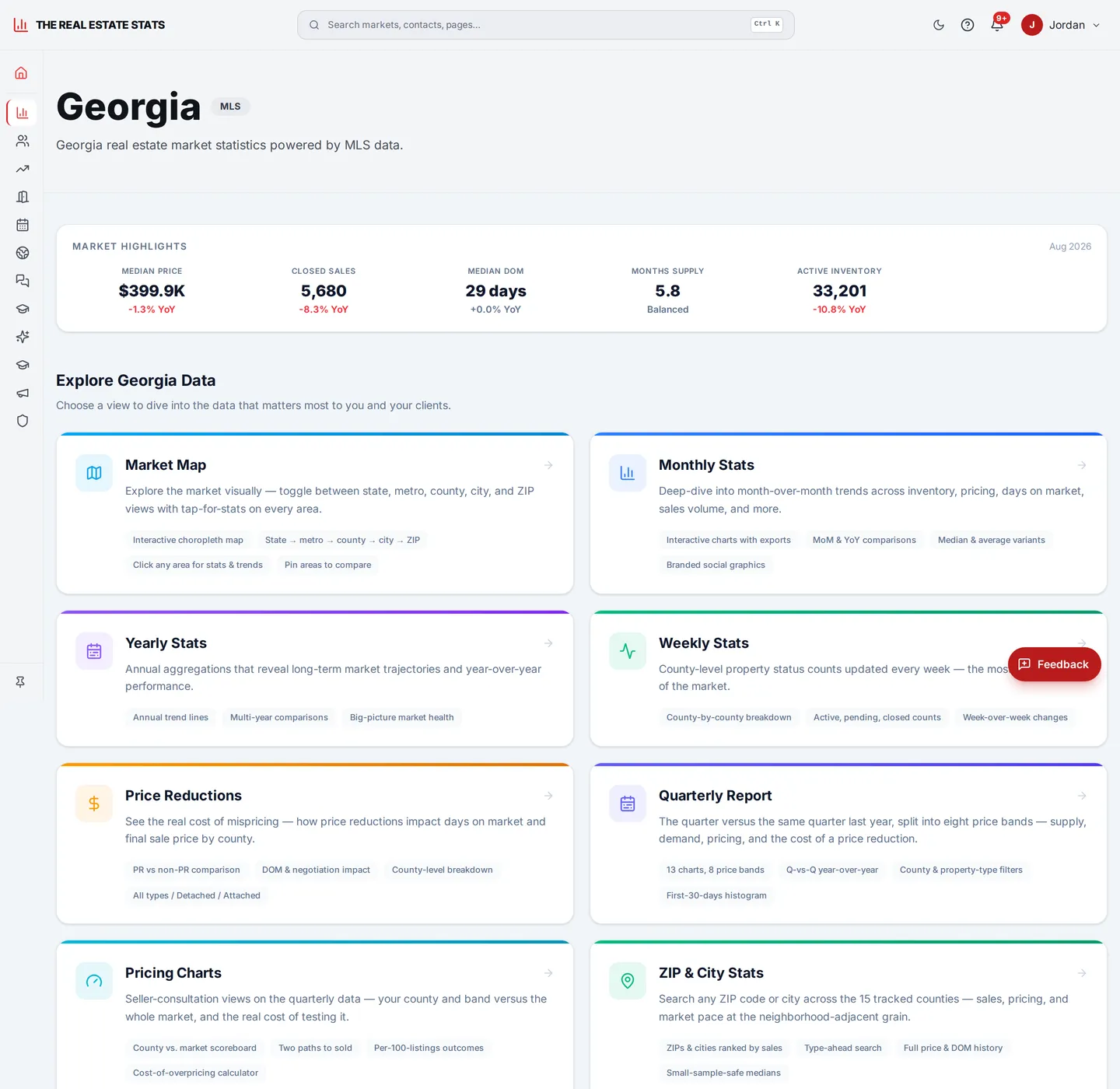The height and width of the screenshot is (1089, 1120).
Task: Click the 5,680 closed sales value
Action: click(324, 291)
